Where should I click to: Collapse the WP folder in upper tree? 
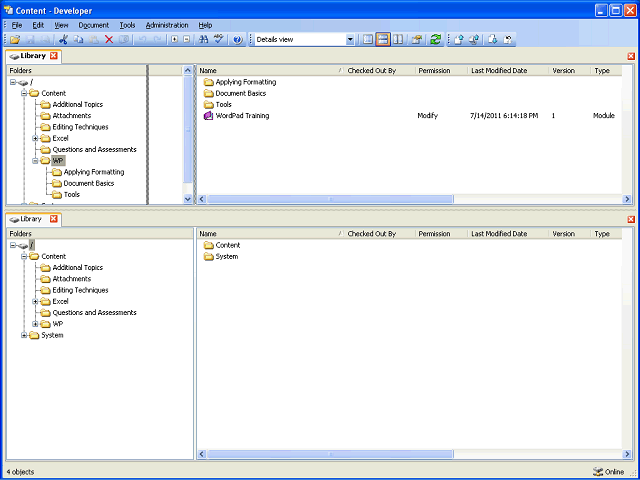tap(35, 161)
